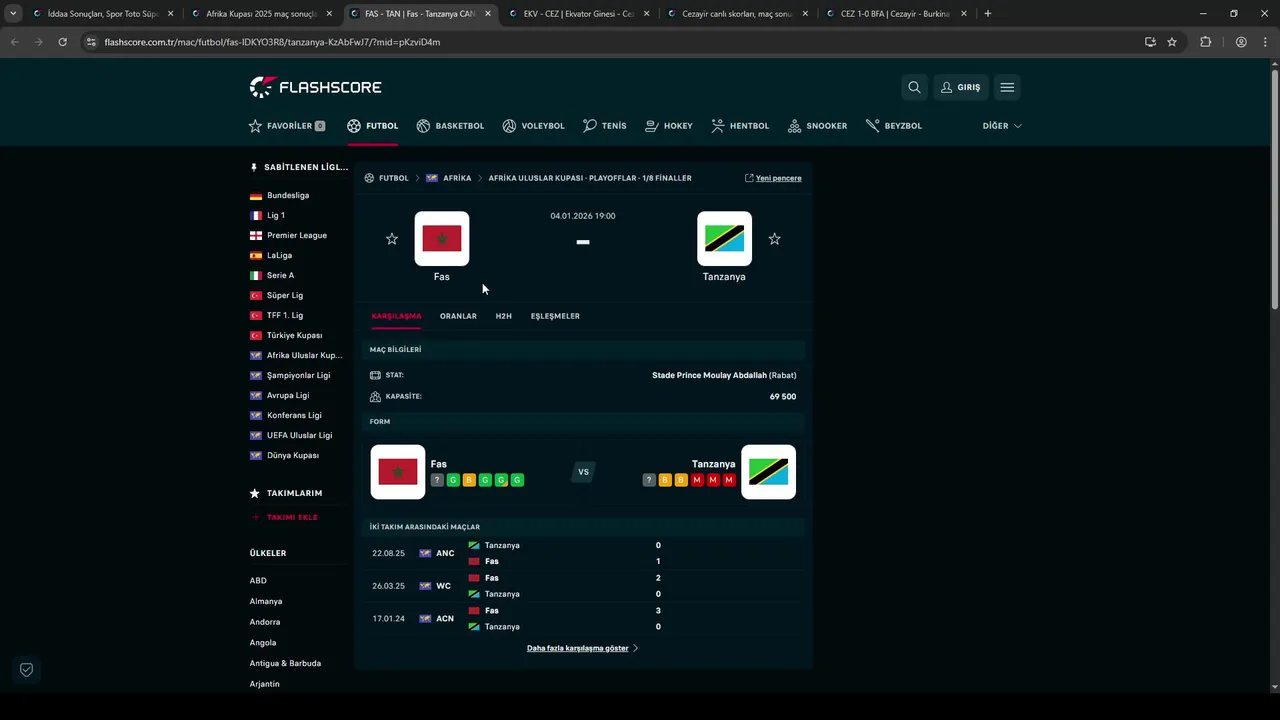This screenshot has width=1280, height=720.
Task: Reload the page with the browser refresh button
Action: [62, 42]
